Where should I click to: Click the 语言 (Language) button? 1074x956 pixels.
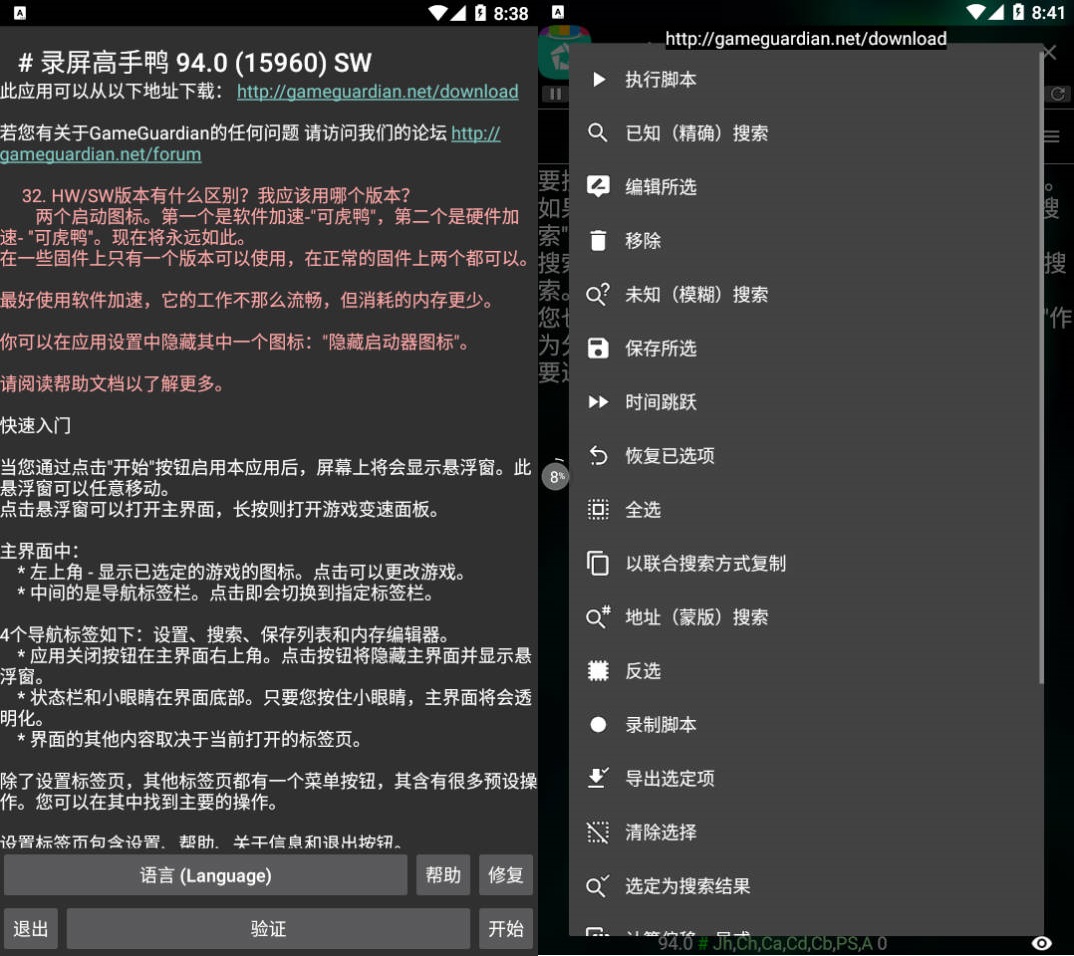205,875
